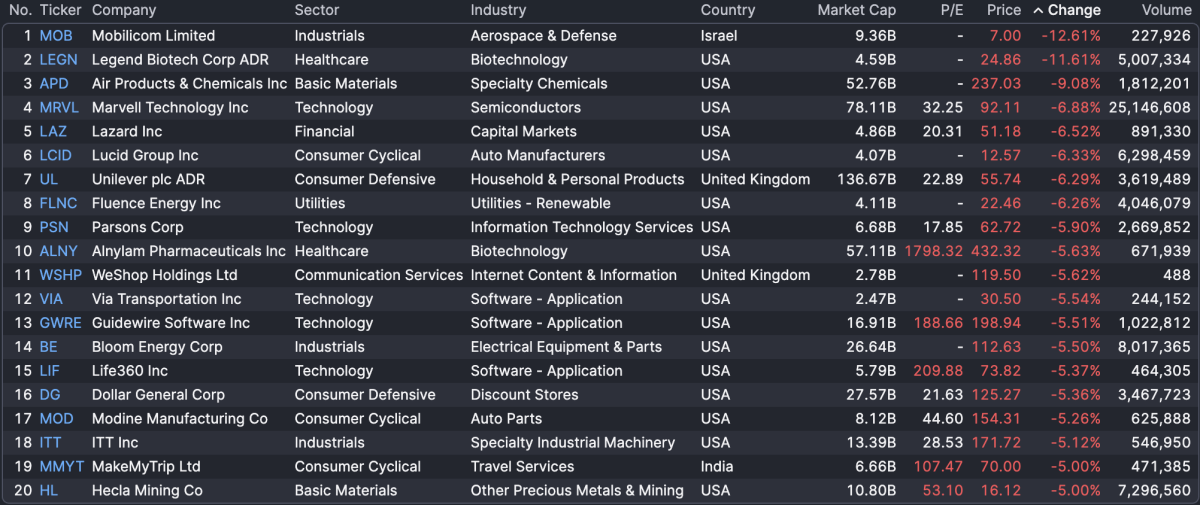The height and width of the screenshot is (505, 1200).
Task: Sort table by Market Cap column
Action: click(x=856, y=10)
